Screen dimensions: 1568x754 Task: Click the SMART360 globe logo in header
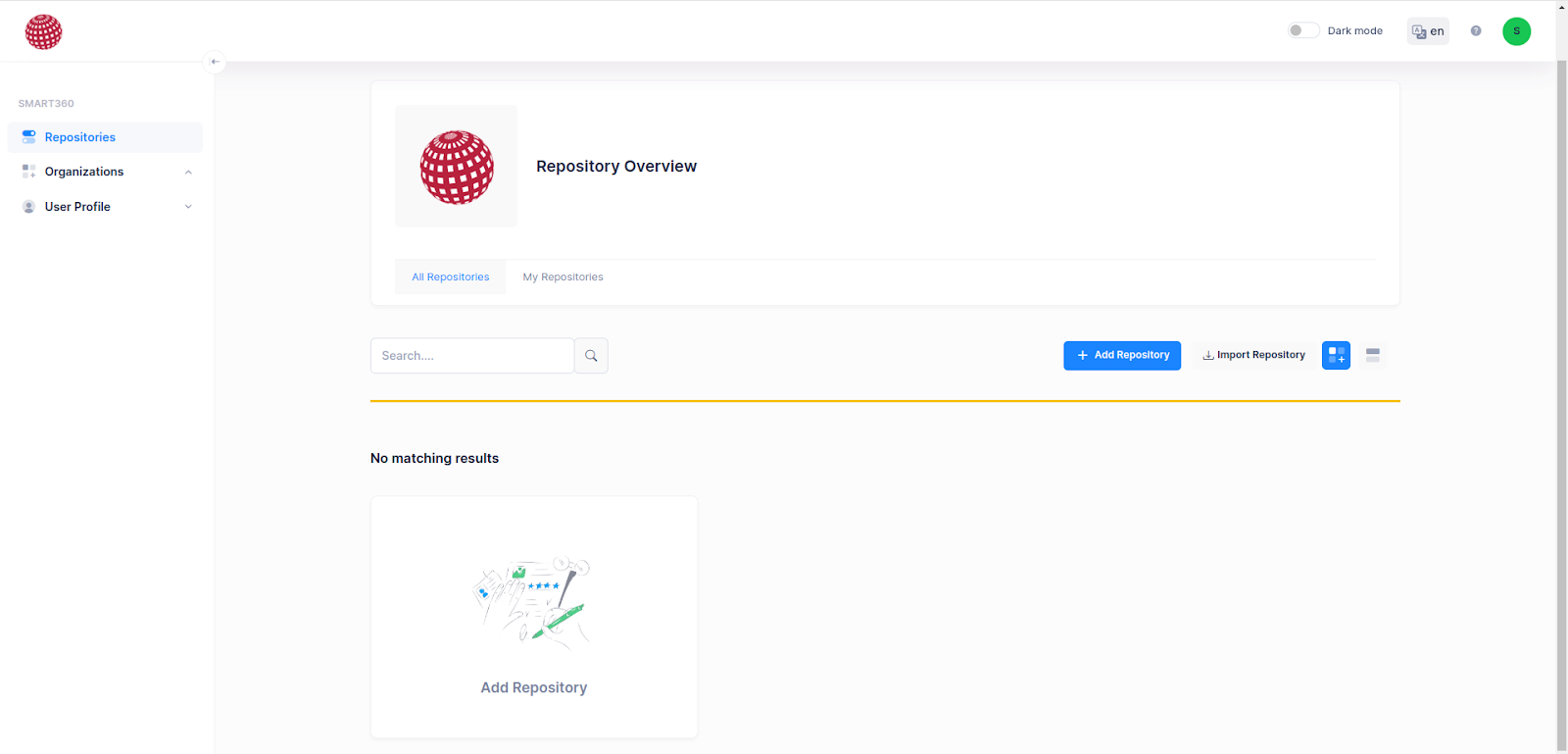pos(43,31)
